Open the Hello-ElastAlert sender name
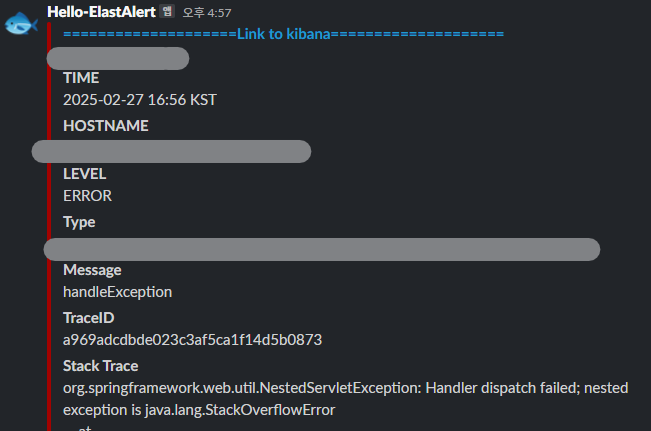Image resolution: width=651 pixels, height=431 pixels. coord(101,12)
